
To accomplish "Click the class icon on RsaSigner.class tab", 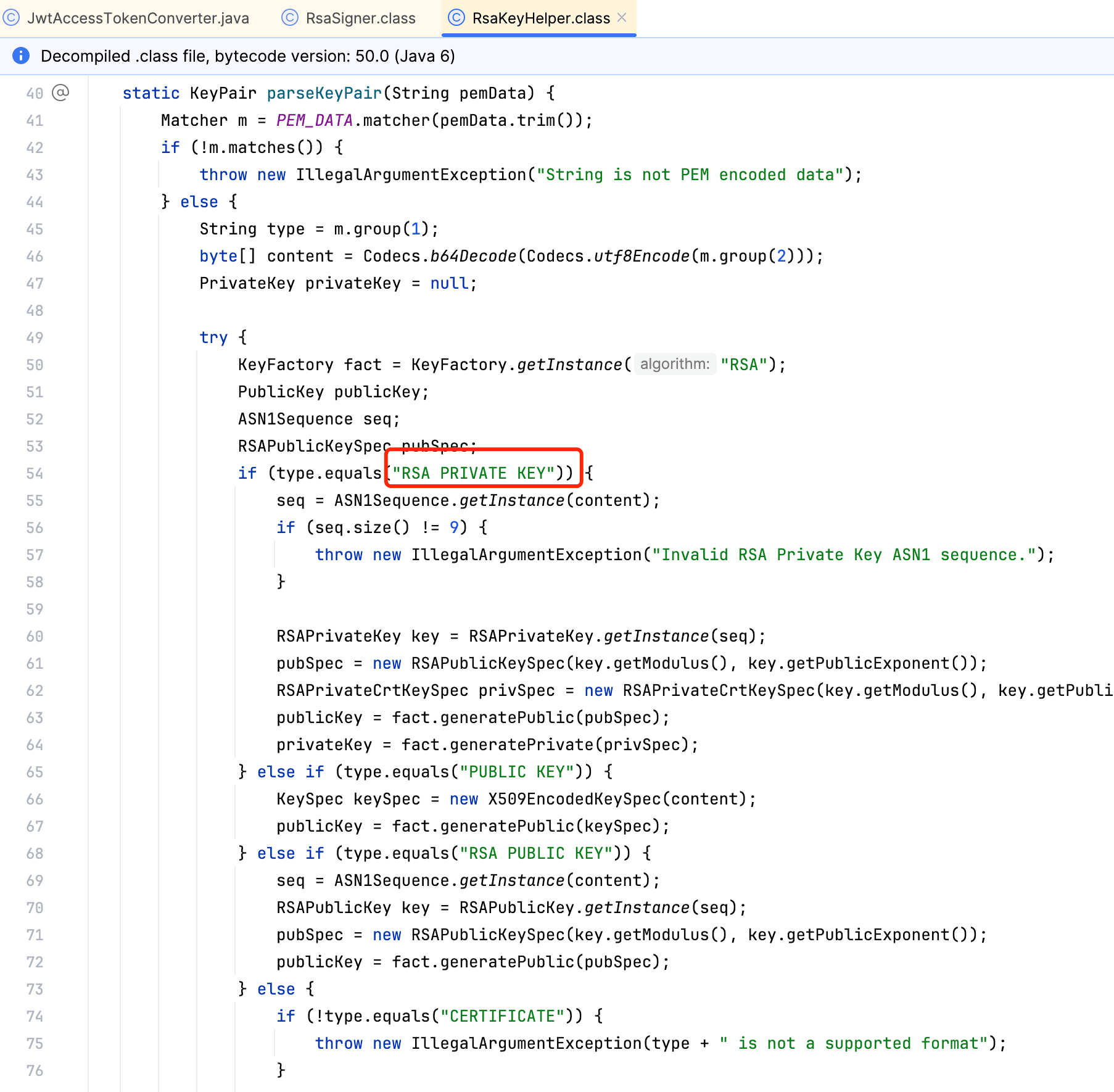I will pos(289,18).
